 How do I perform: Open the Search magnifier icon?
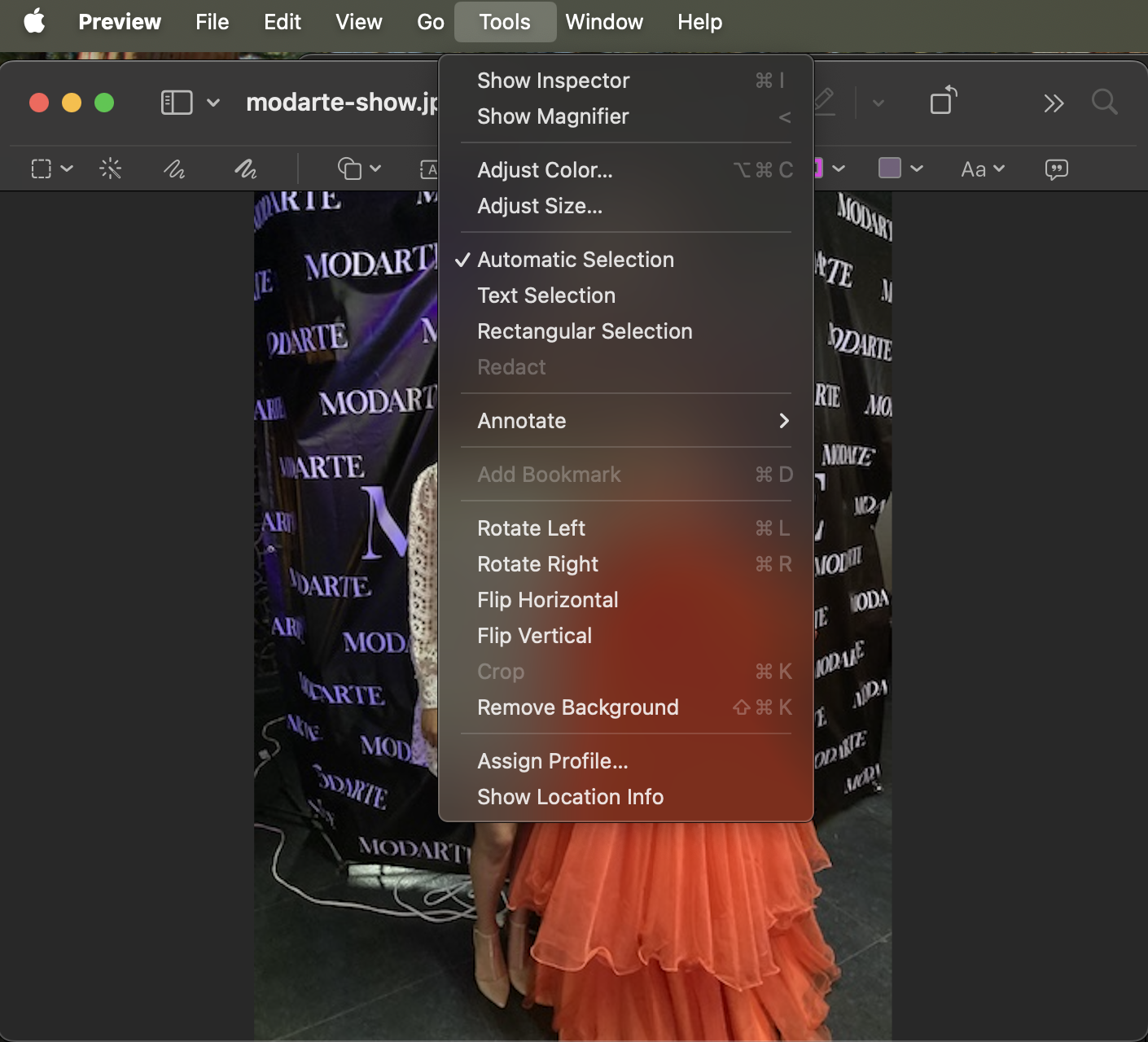click(x=1104, y=103)
